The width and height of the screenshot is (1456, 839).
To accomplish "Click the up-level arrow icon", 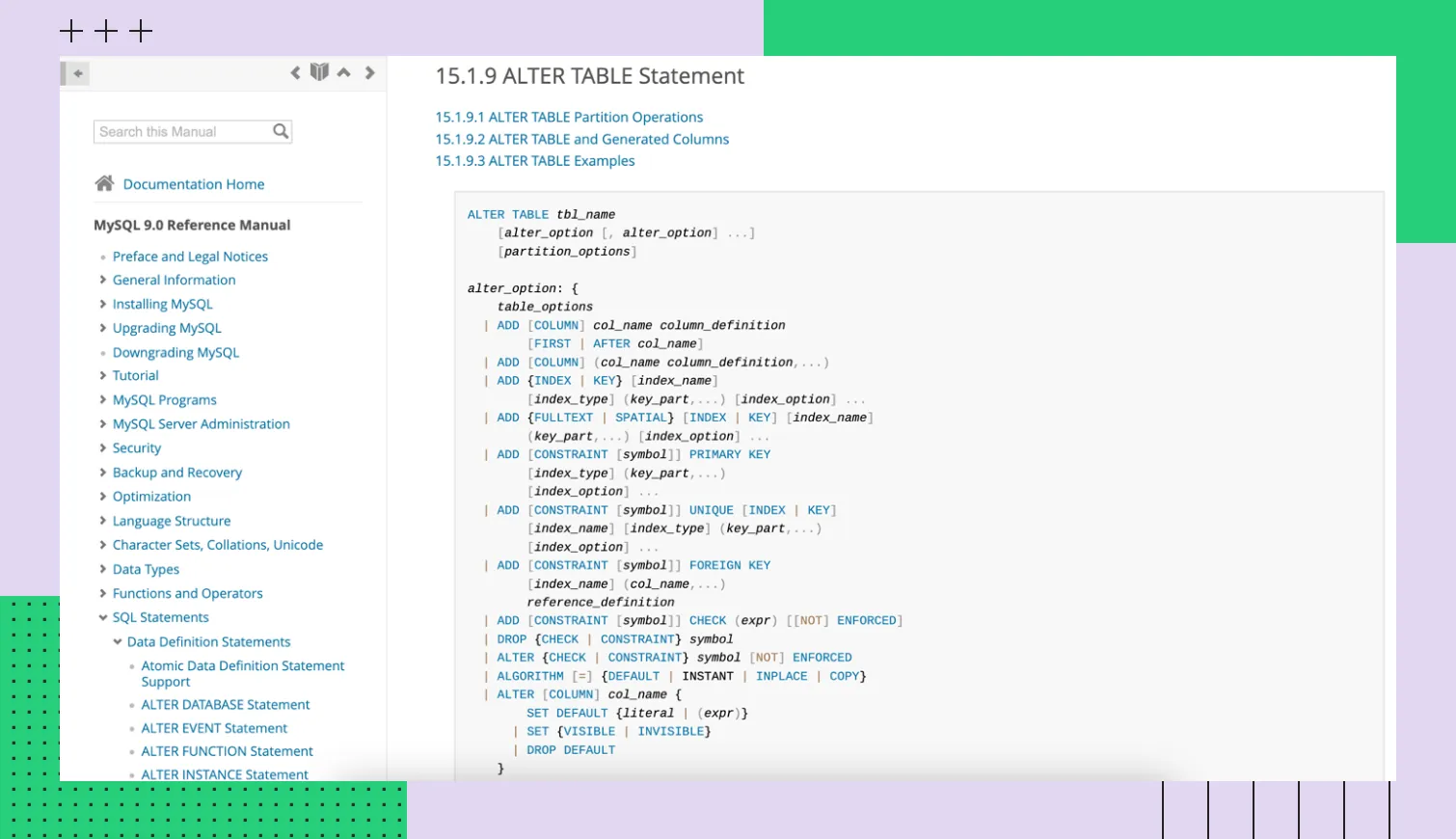I will (x=344, y=72).
